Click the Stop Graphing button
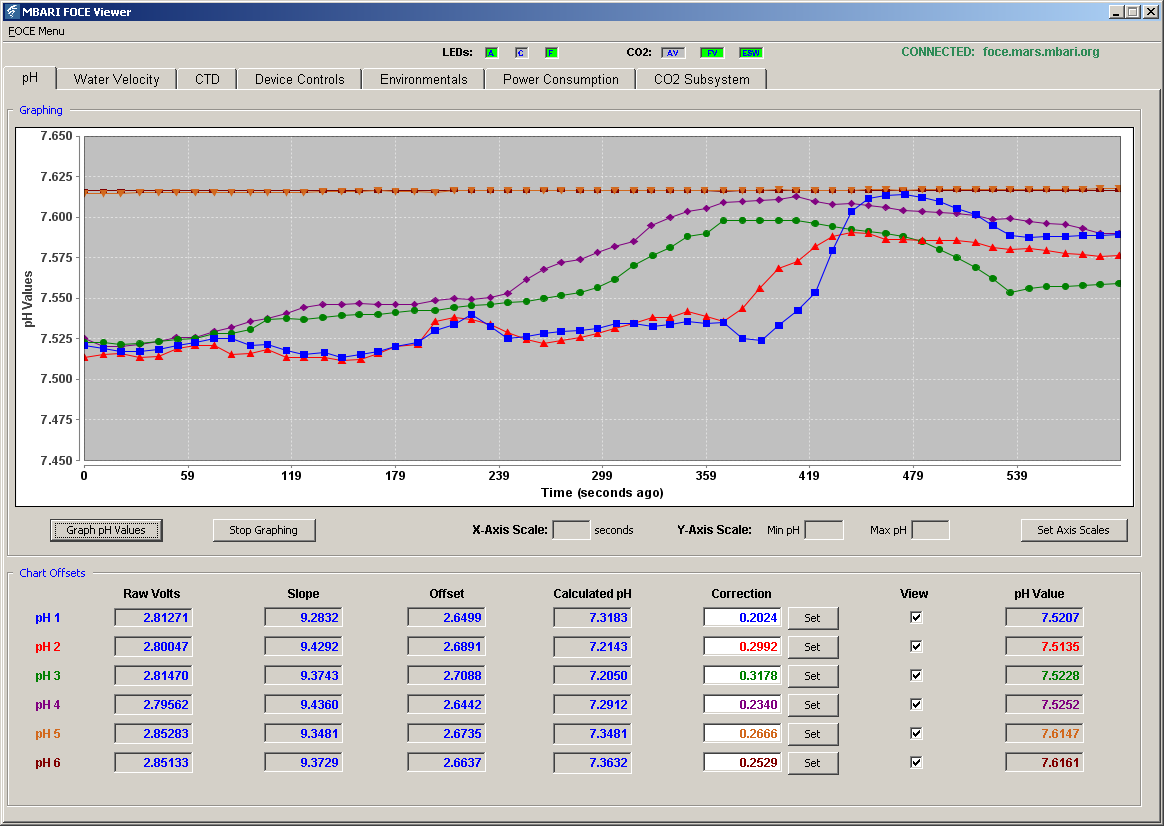 point(264,530)
